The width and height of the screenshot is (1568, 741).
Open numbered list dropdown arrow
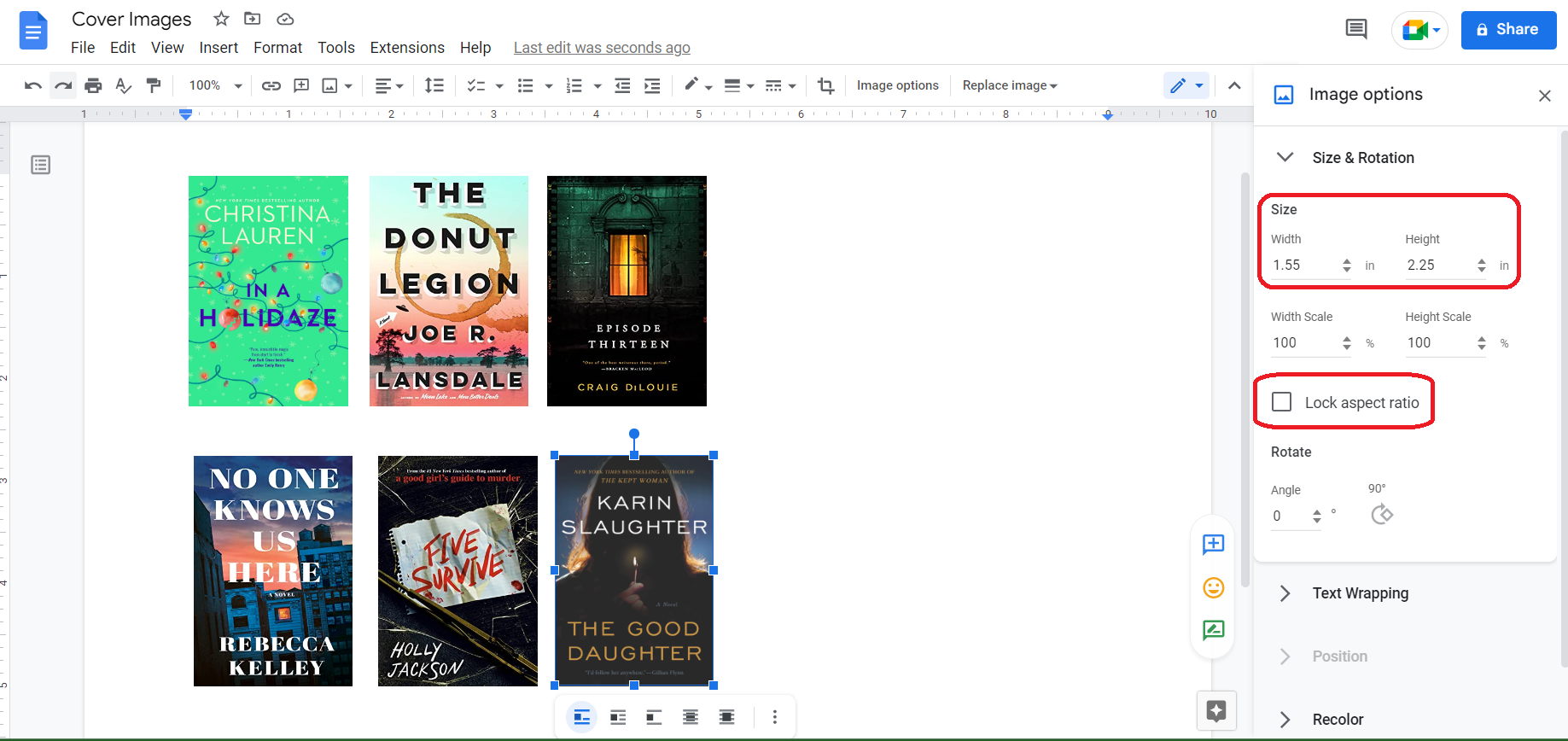(x=597, y=85)
